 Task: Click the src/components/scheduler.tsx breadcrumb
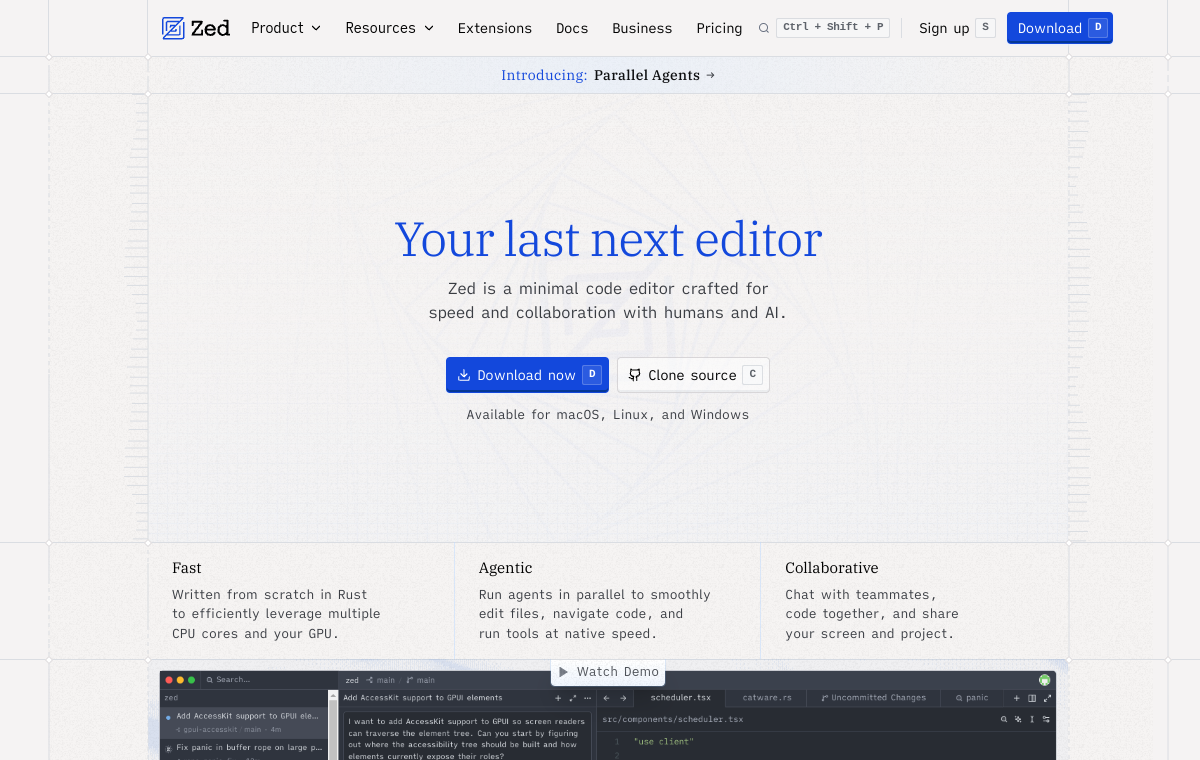pos(672,719)
